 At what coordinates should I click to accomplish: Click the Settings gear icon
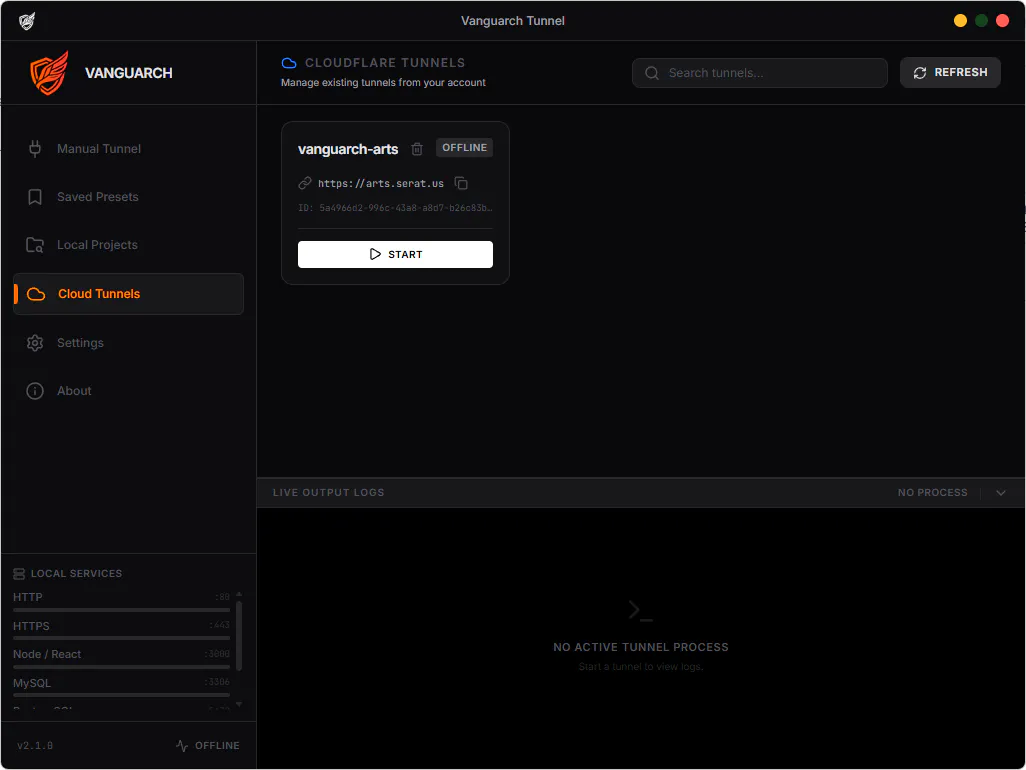pyautogui.click(x=35, y=343)
